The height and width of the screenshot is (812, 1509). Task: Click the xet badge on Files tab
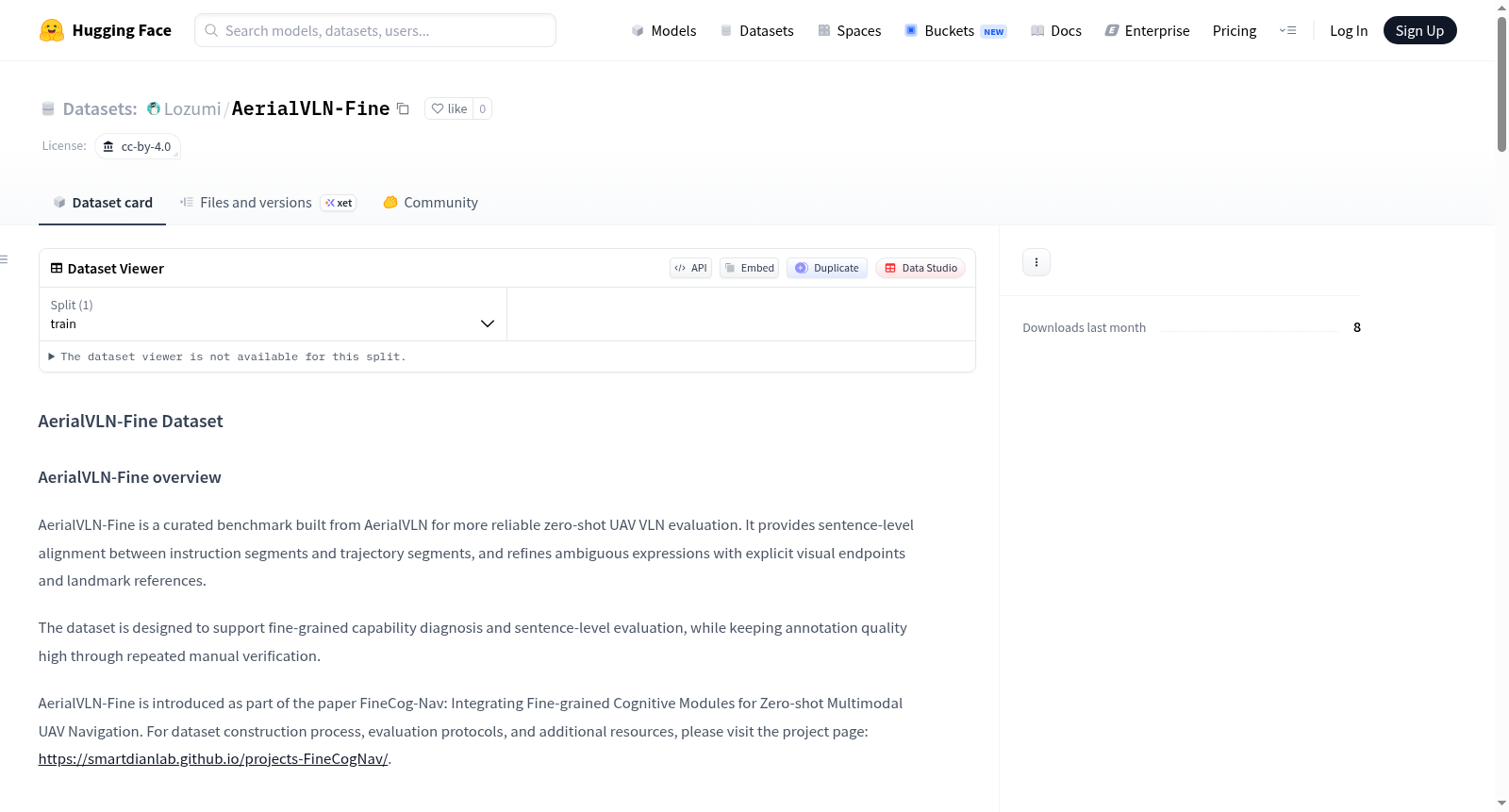(339, 203)
